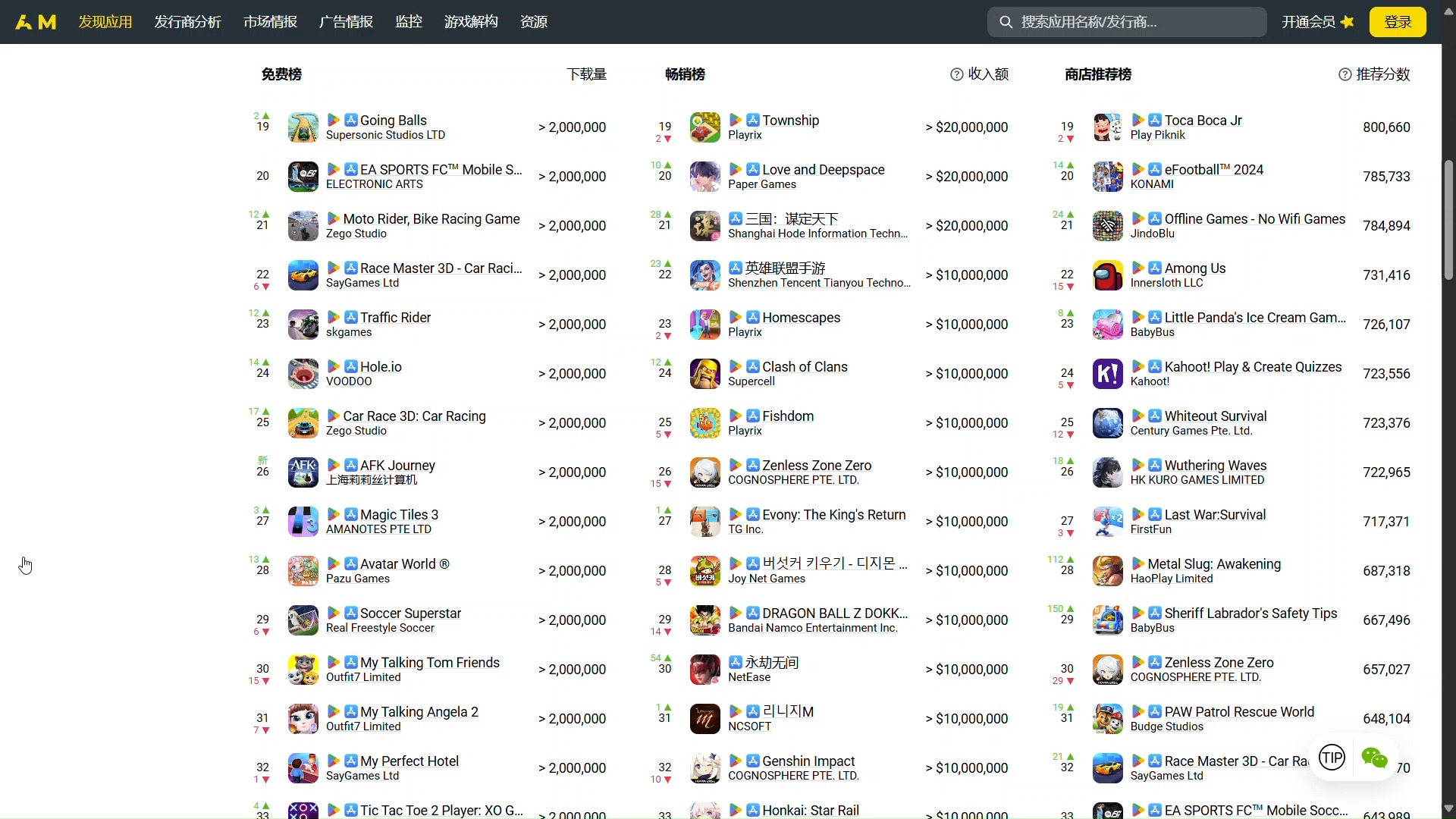Open the Supersonic Studios LTD publisher link
Screen dimensions: 1456x819
pos(385,135)
